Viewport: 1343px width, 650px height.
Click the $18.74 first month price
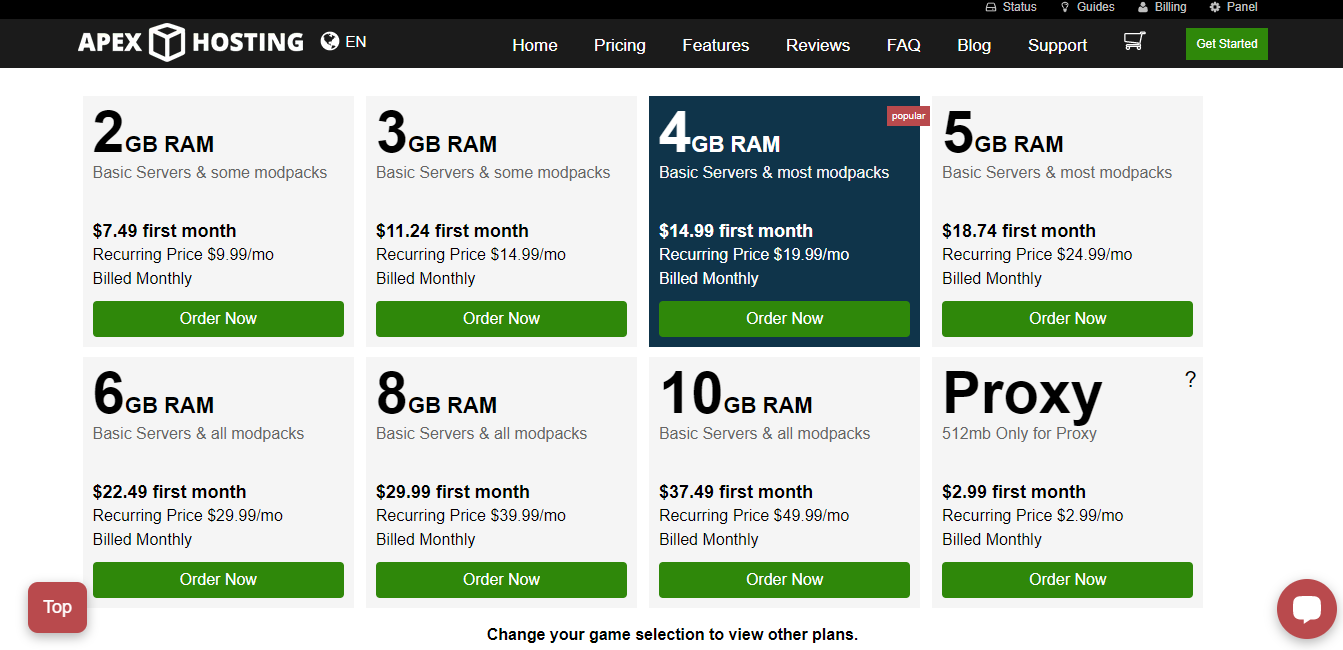pyautogui.click(x=1019, y=231)
